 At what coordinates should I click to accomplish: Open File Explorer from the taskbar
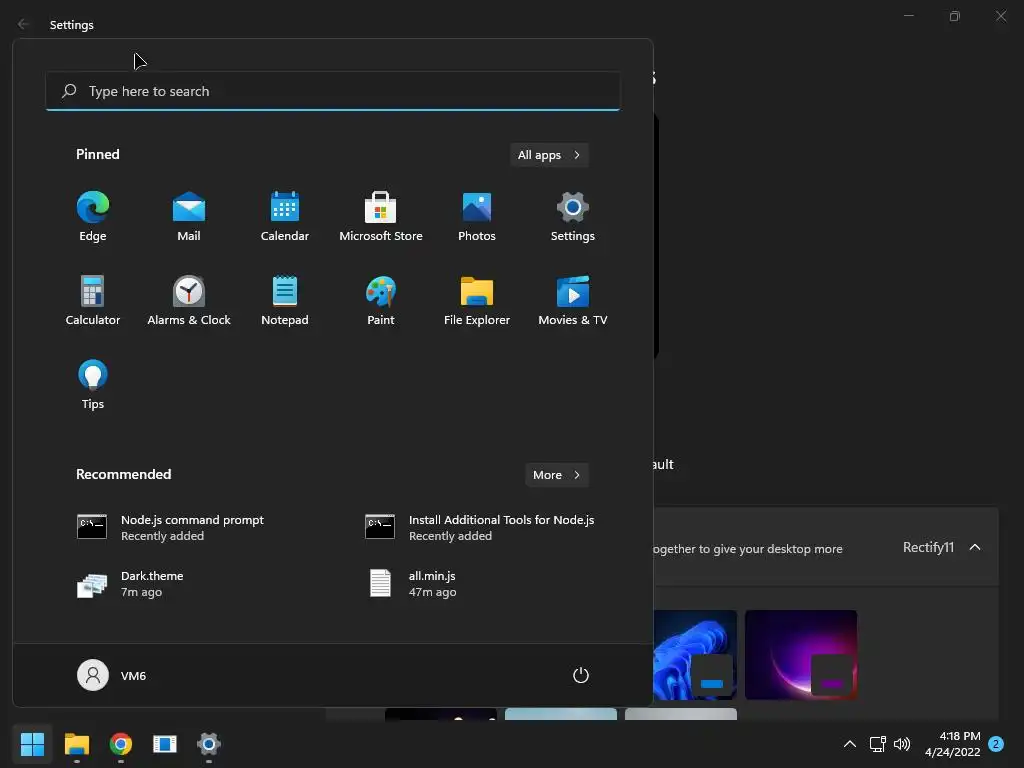coord(76,744)
